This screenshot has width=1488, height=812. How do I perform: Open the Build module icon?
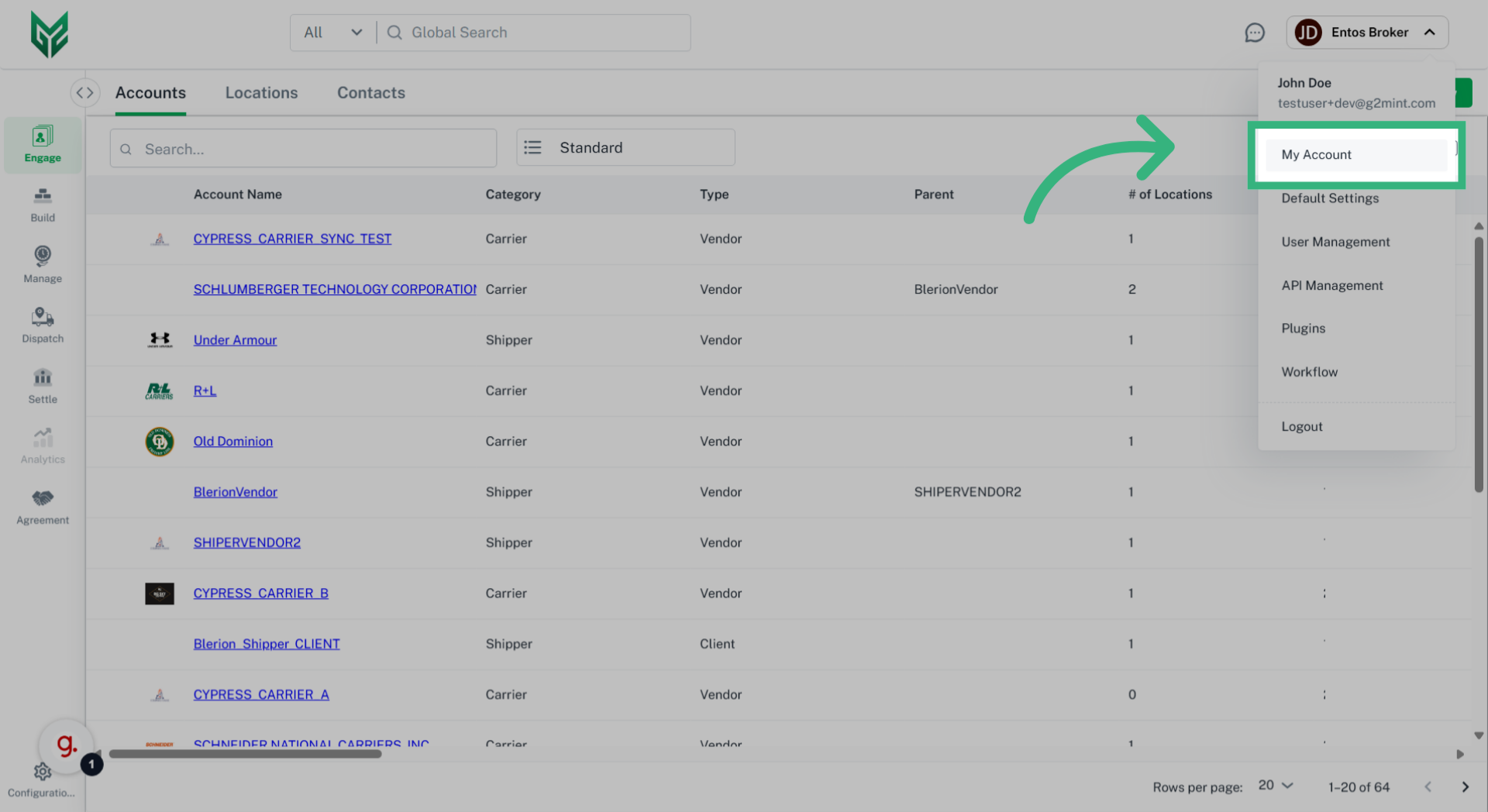43,205
